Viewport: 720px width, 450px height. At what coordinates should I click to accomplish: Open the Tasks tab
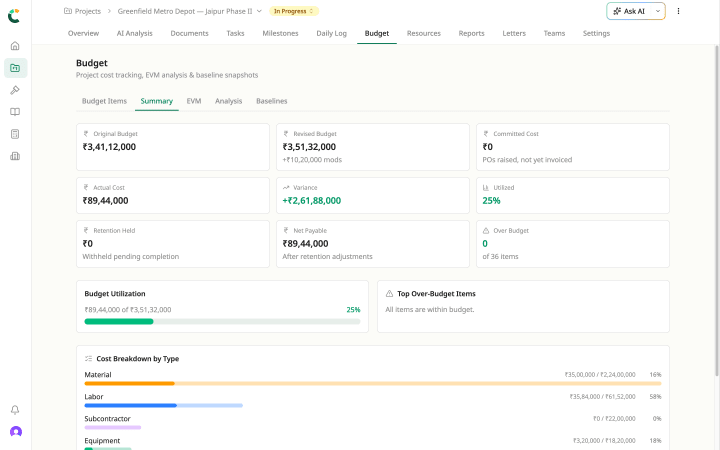[235, 33]
